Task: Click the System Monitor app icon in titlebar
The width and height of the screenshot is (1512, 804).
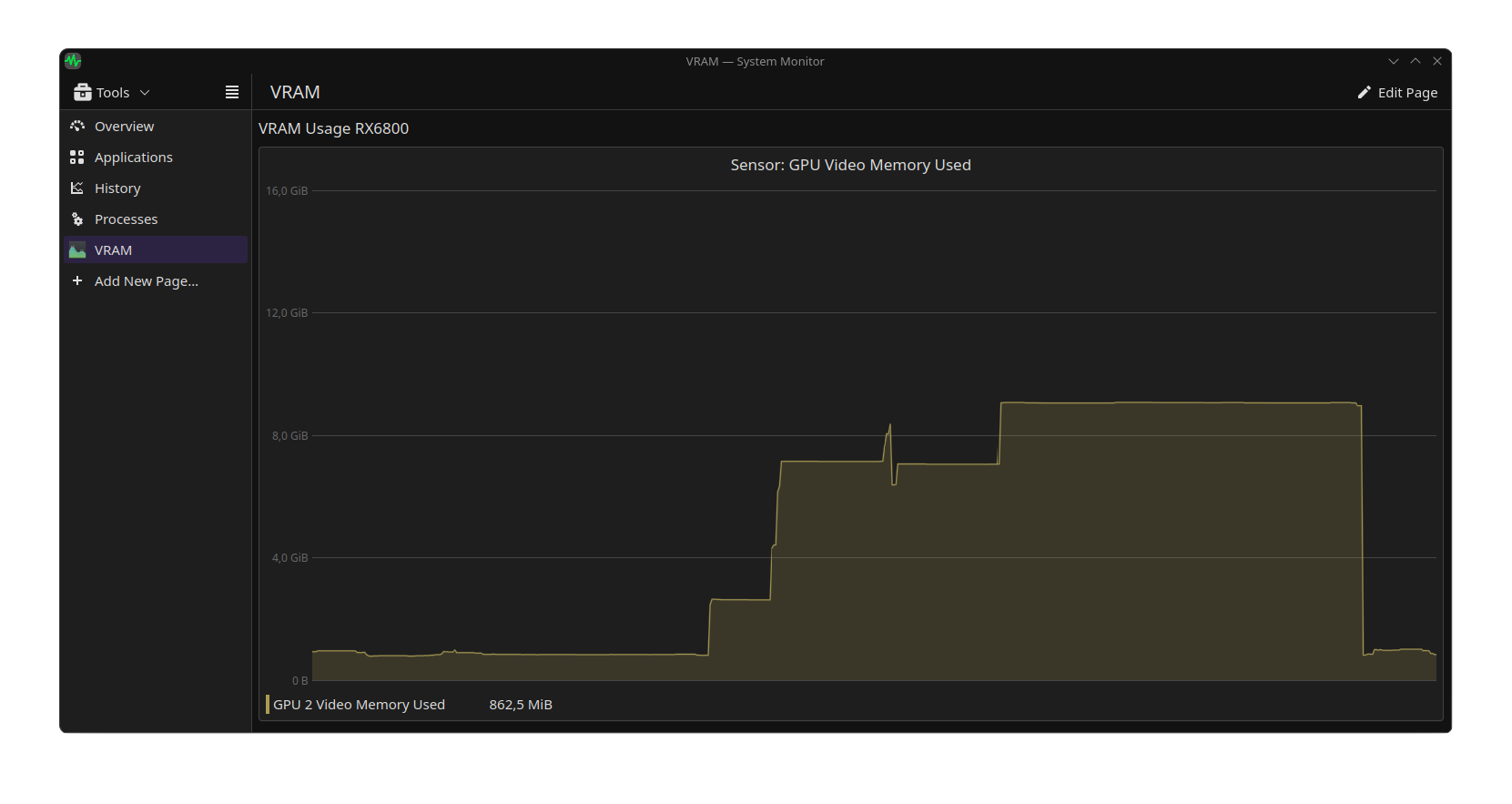Action: [73, 61]
